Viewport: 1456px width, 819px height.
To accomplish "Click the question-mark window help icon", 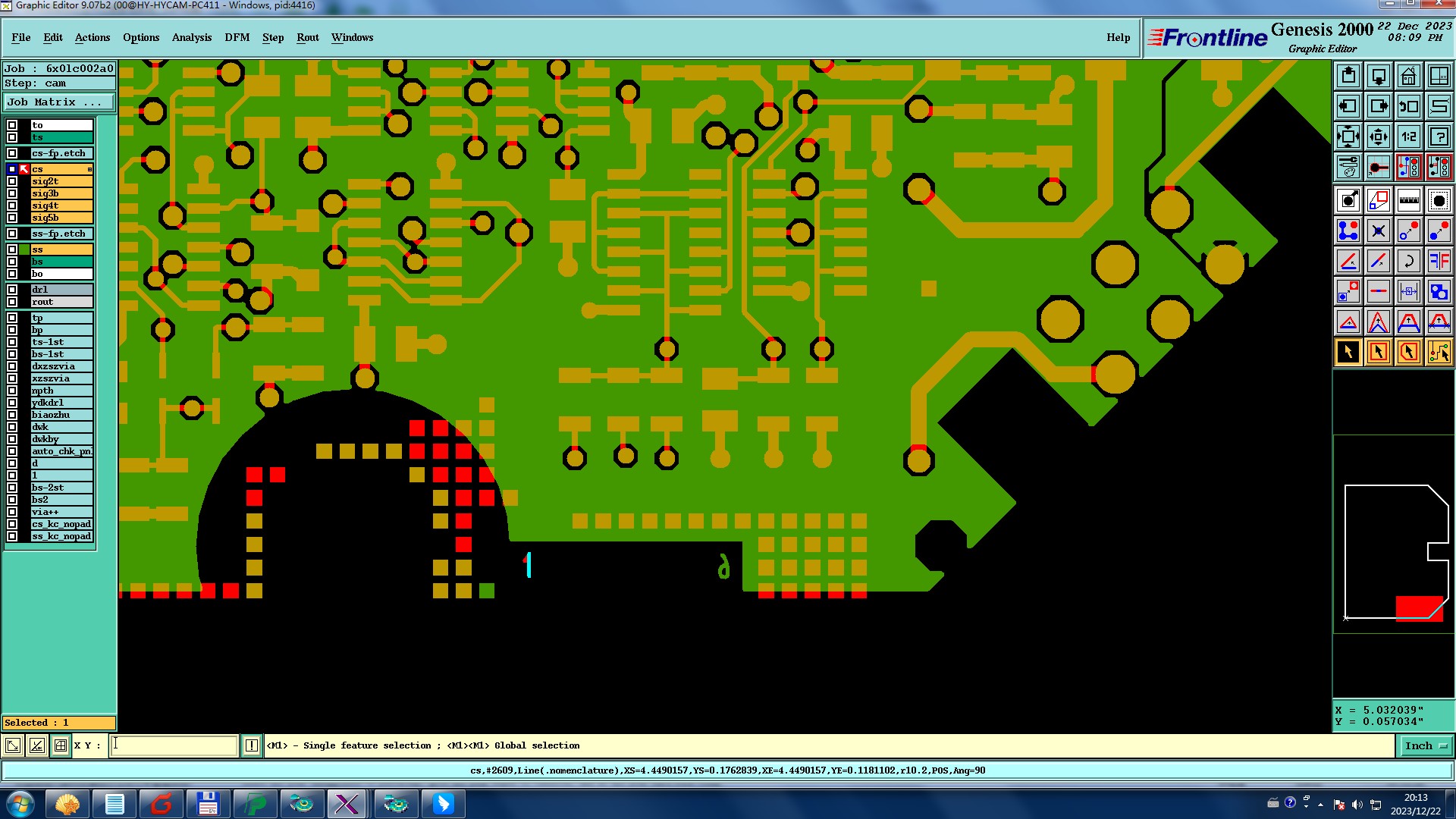I will coord(1439,136).
